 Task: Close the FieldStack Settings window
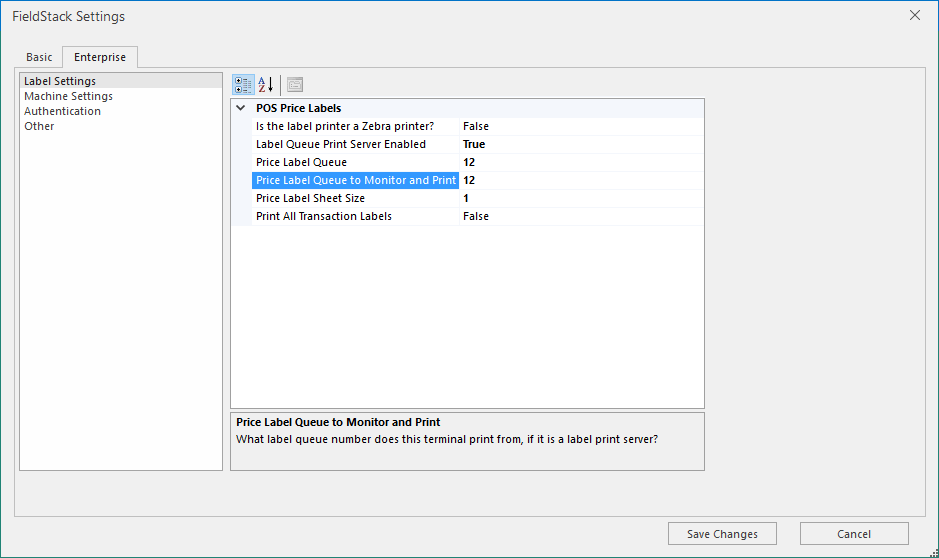tap(914, 16)
